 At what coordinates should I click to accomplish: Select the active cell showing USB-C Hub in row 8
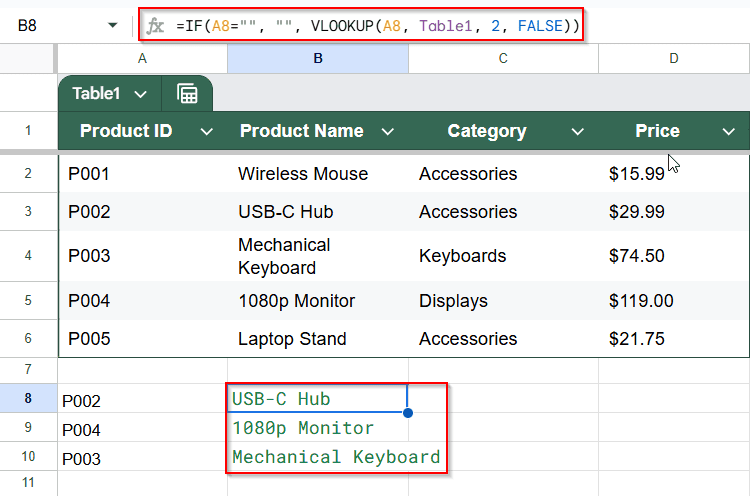[318, 398]
